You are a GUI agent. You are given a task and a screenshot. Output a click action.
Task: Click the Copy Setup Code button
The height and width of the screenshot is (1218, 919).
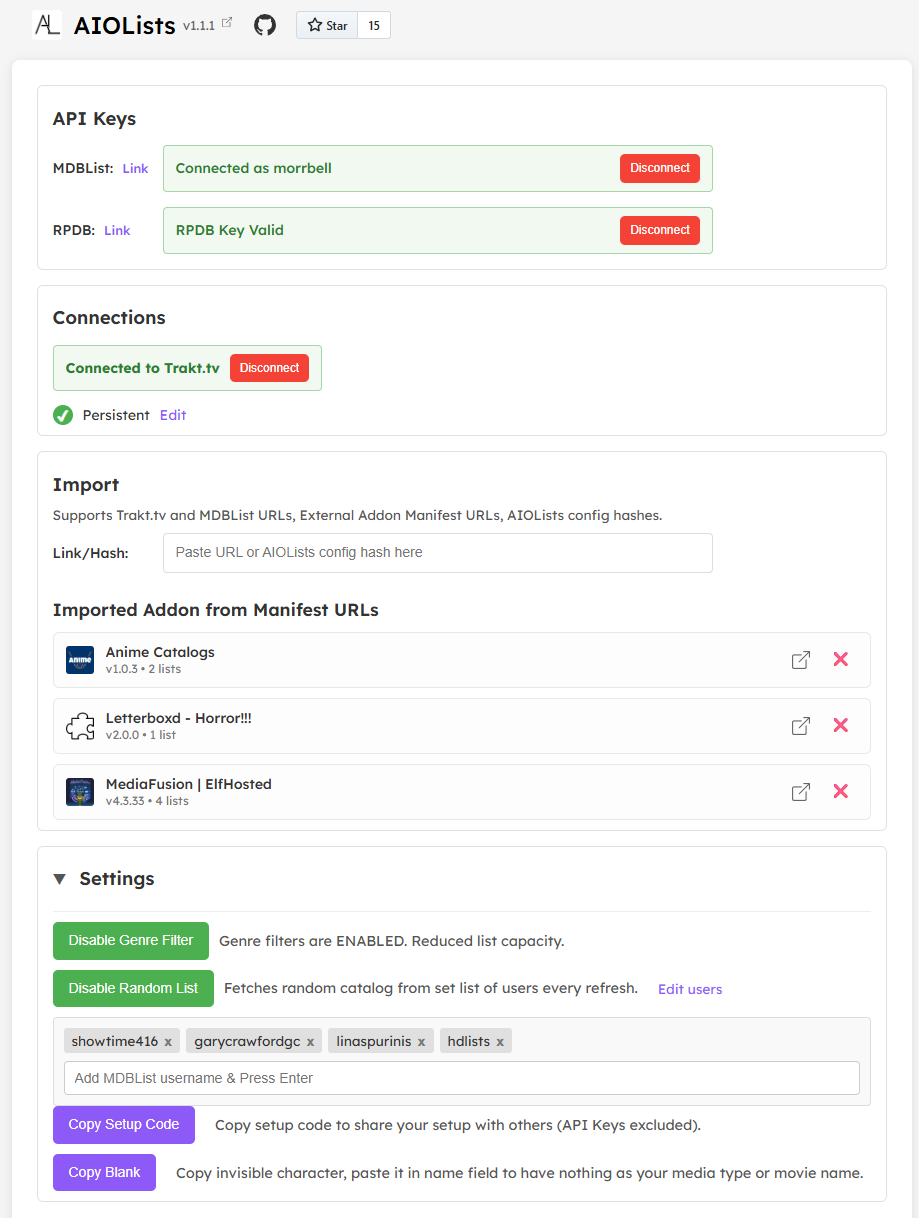[124, 1125]
